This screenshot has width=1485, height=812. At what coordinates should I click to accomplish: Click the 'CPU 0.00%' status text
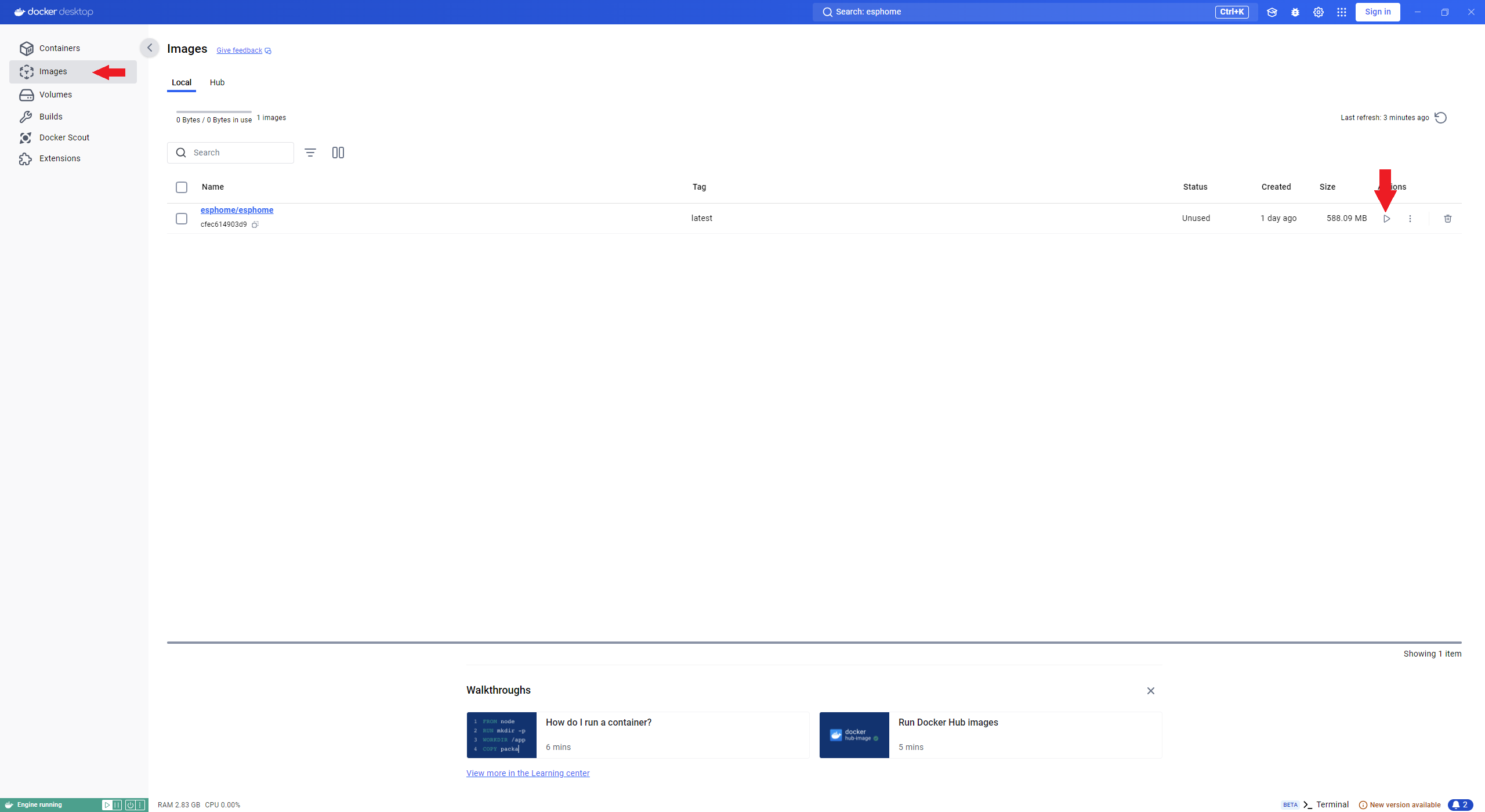[x=222, y=805]
